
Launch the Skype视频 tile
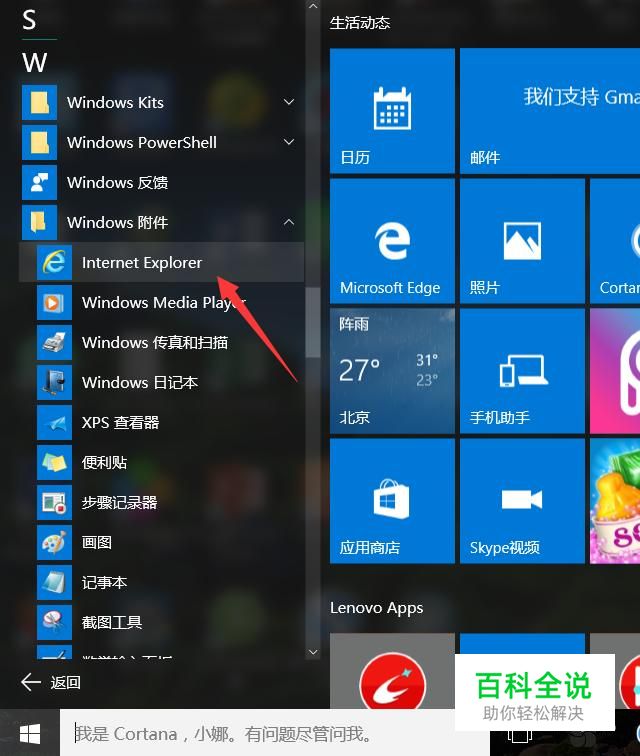pyautogui.click(x=522, y=501)
